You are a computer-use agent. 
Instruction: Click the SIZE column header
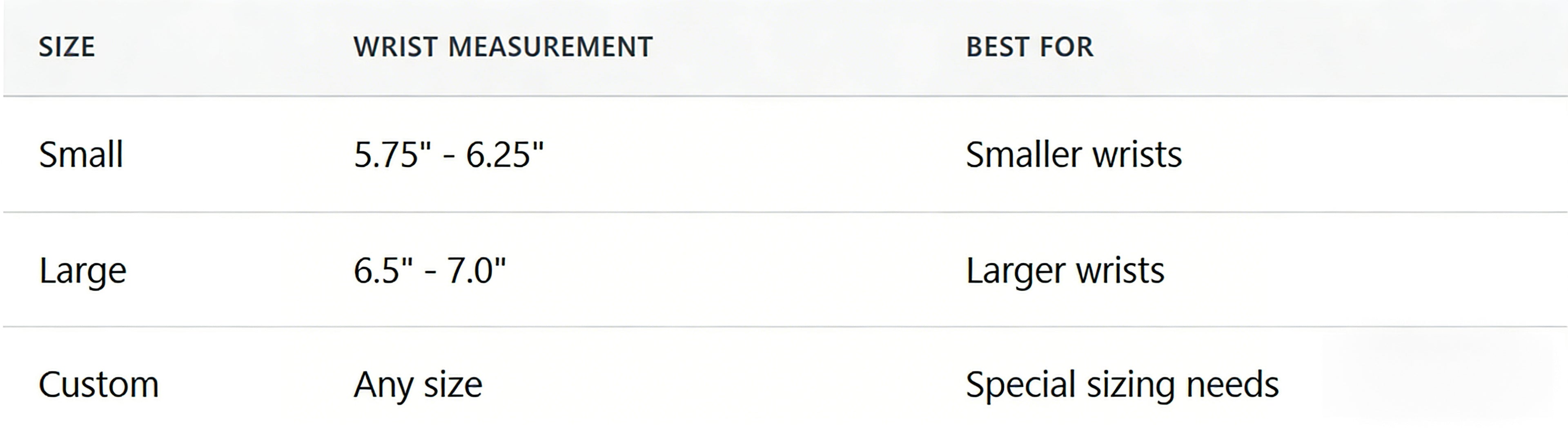(x=67, y=47)
